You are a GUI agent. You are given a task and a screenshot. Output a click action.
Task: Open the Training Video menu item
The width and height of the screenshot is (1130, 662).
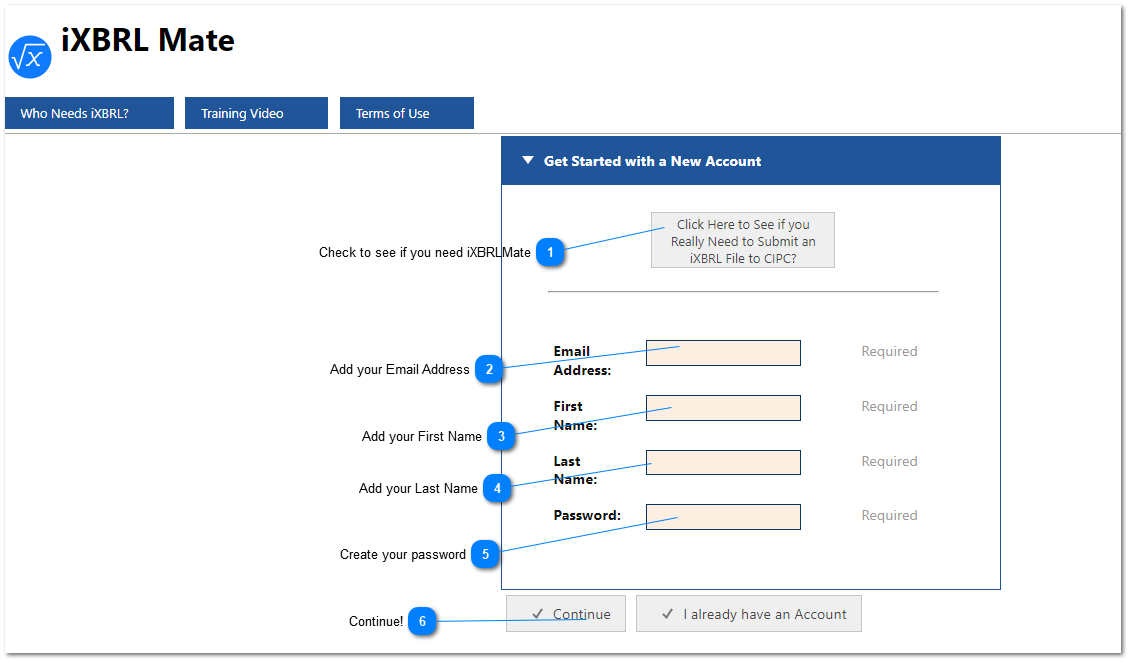point(257,113)
